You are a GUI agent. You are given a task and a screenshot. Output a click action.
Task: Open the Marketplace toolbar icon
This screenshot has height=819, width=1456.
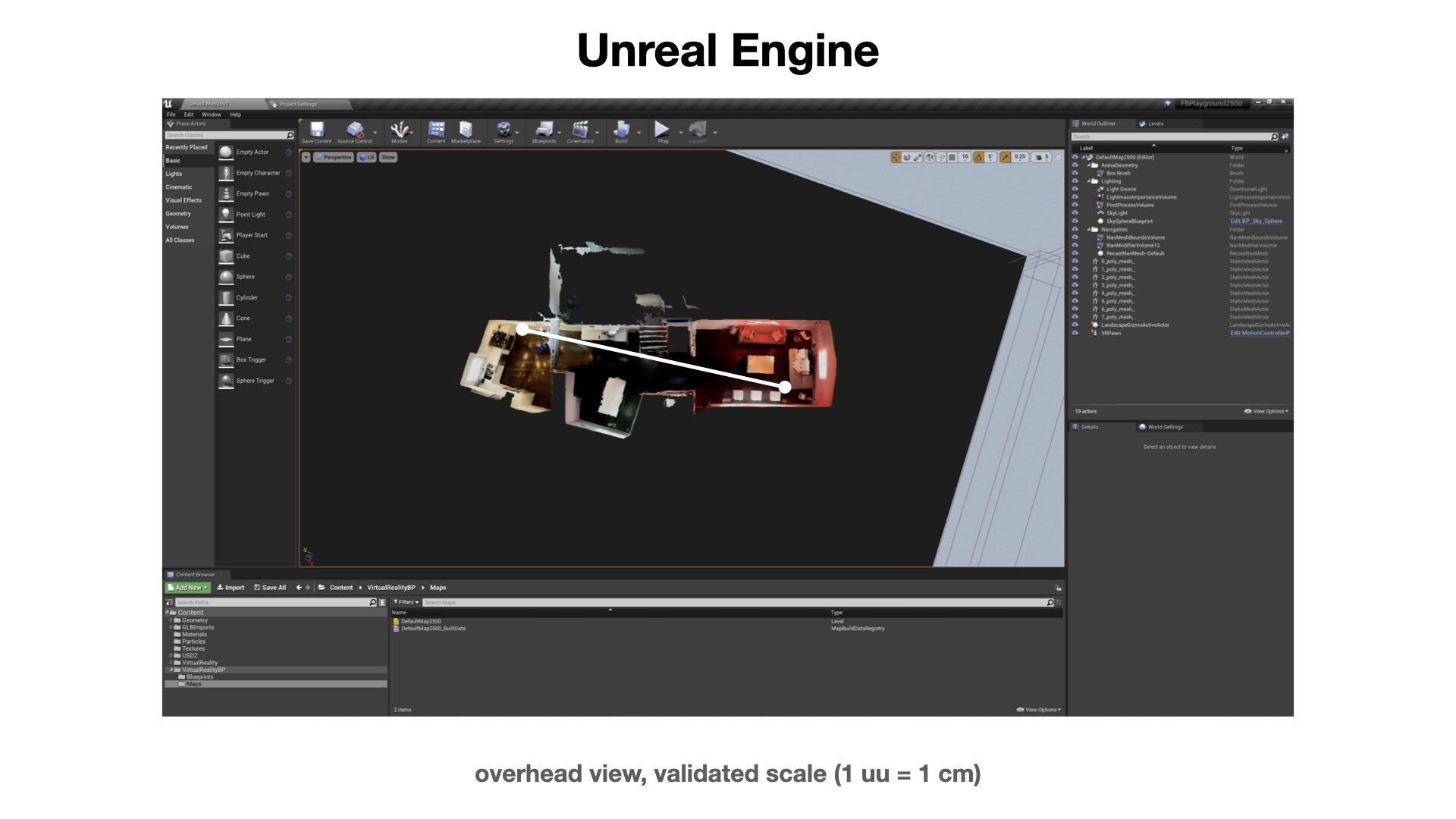point(466,131)
